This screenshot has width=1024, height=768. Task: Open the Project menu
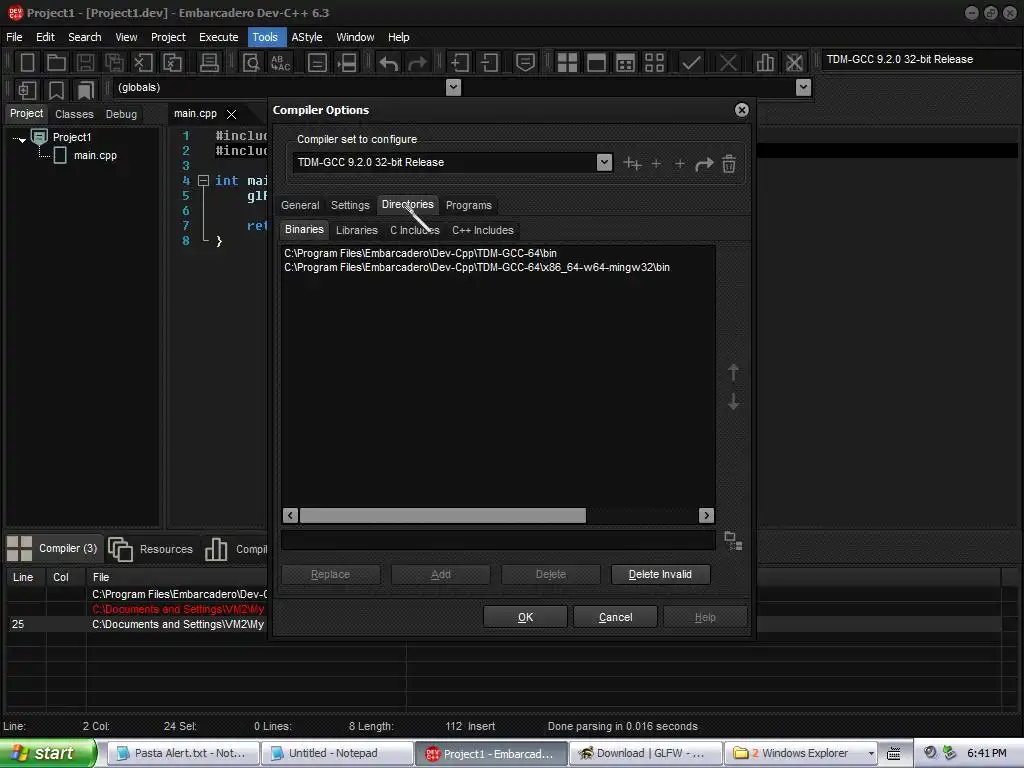point(168,37)
